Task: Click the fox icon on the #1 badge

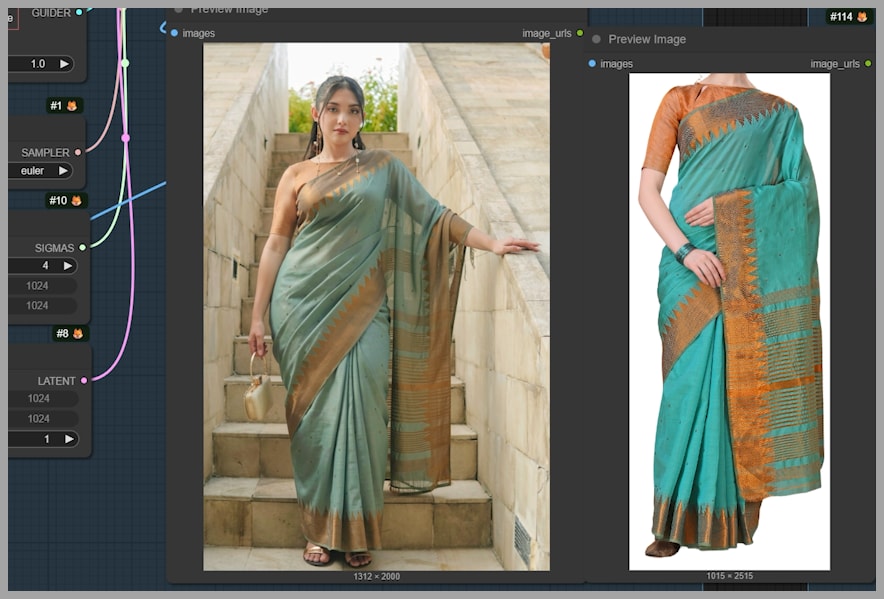Action: (x=72, y=106)
